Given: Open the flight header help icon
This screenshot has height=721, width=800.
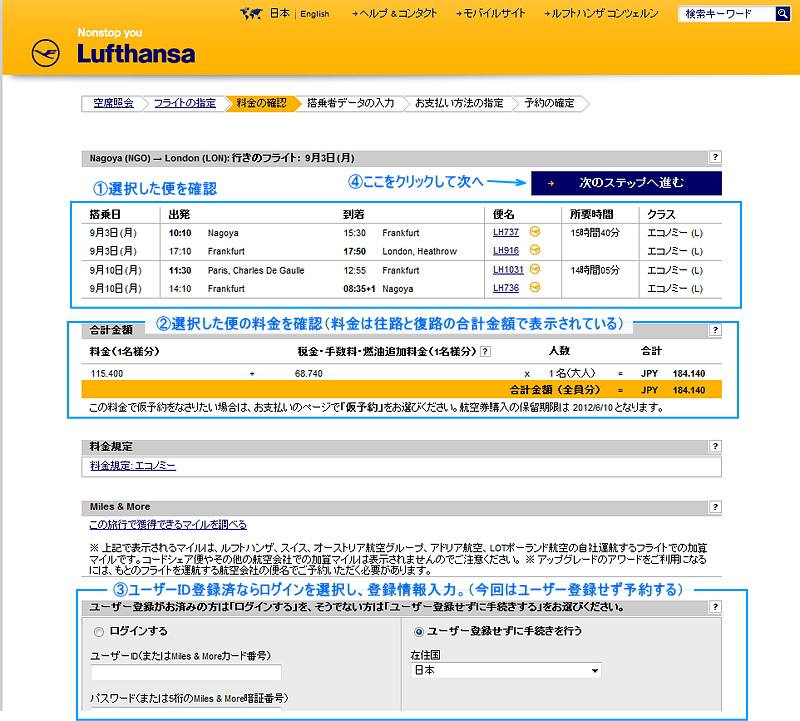Looking at the screenshot, I should point(715,157).
